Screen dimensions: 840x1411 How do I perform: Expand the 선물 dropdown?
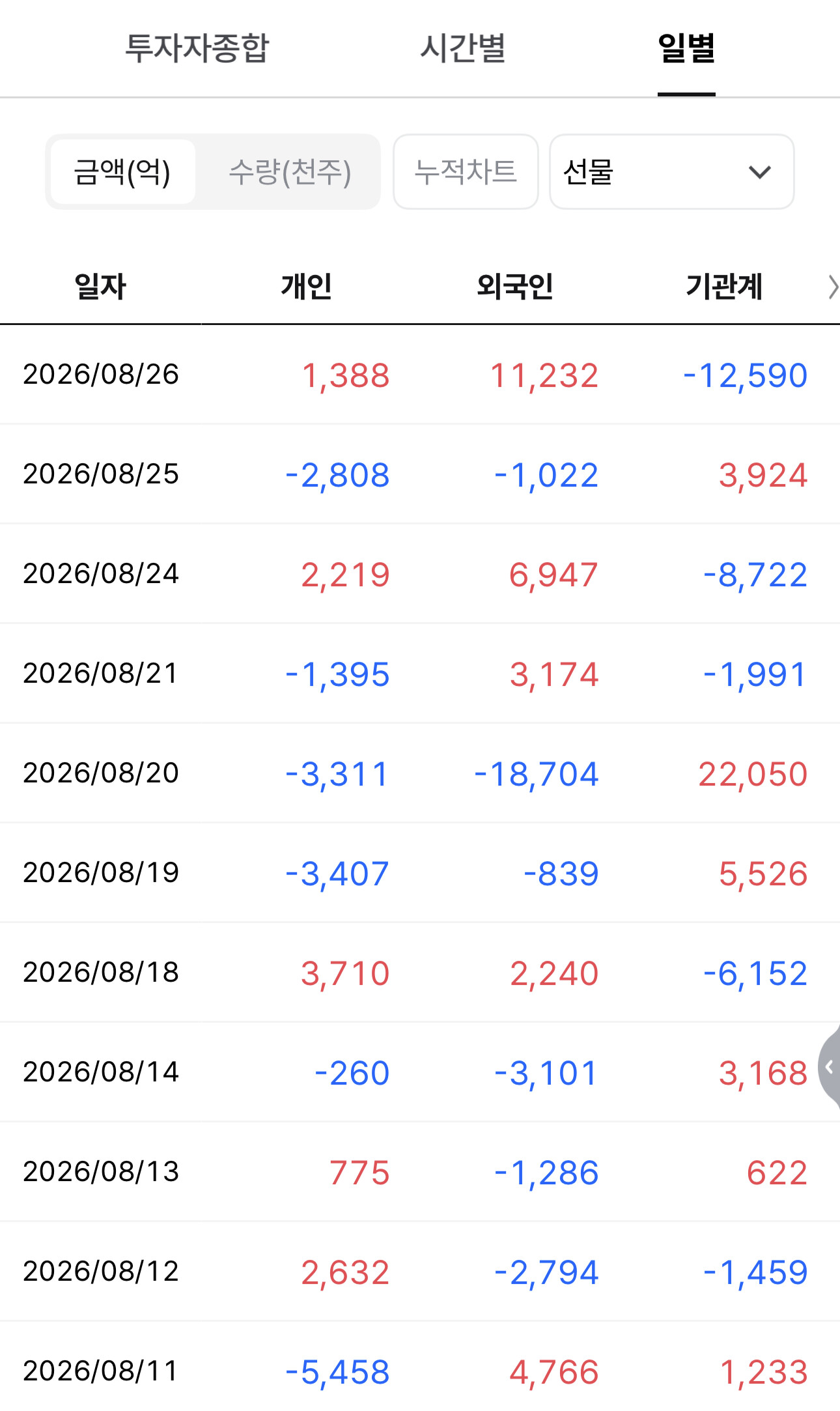pos(671,172)
